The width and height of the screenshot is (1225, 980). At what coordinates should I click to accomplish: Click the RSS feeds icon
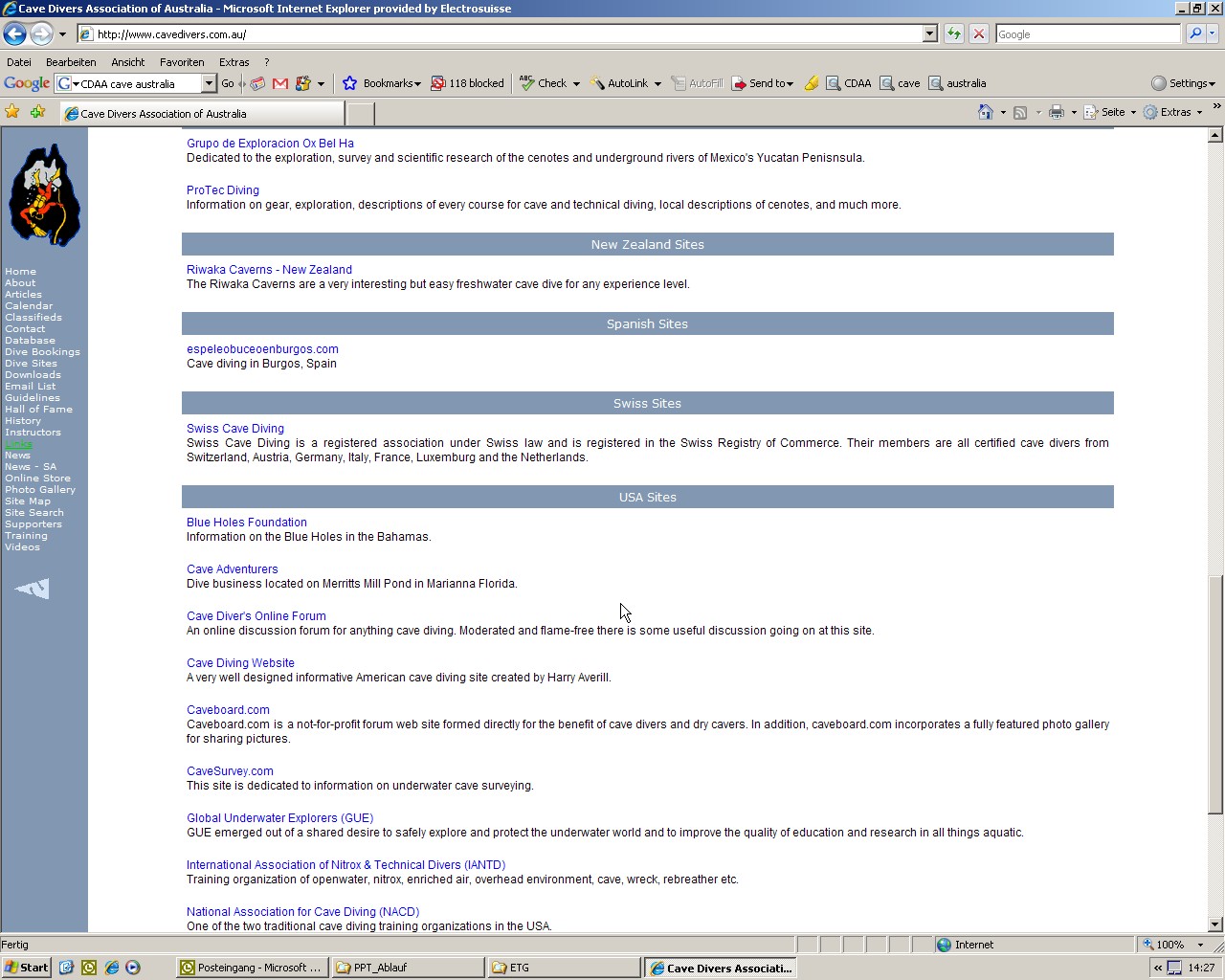pyautogui.click(x=1020, y=112)
